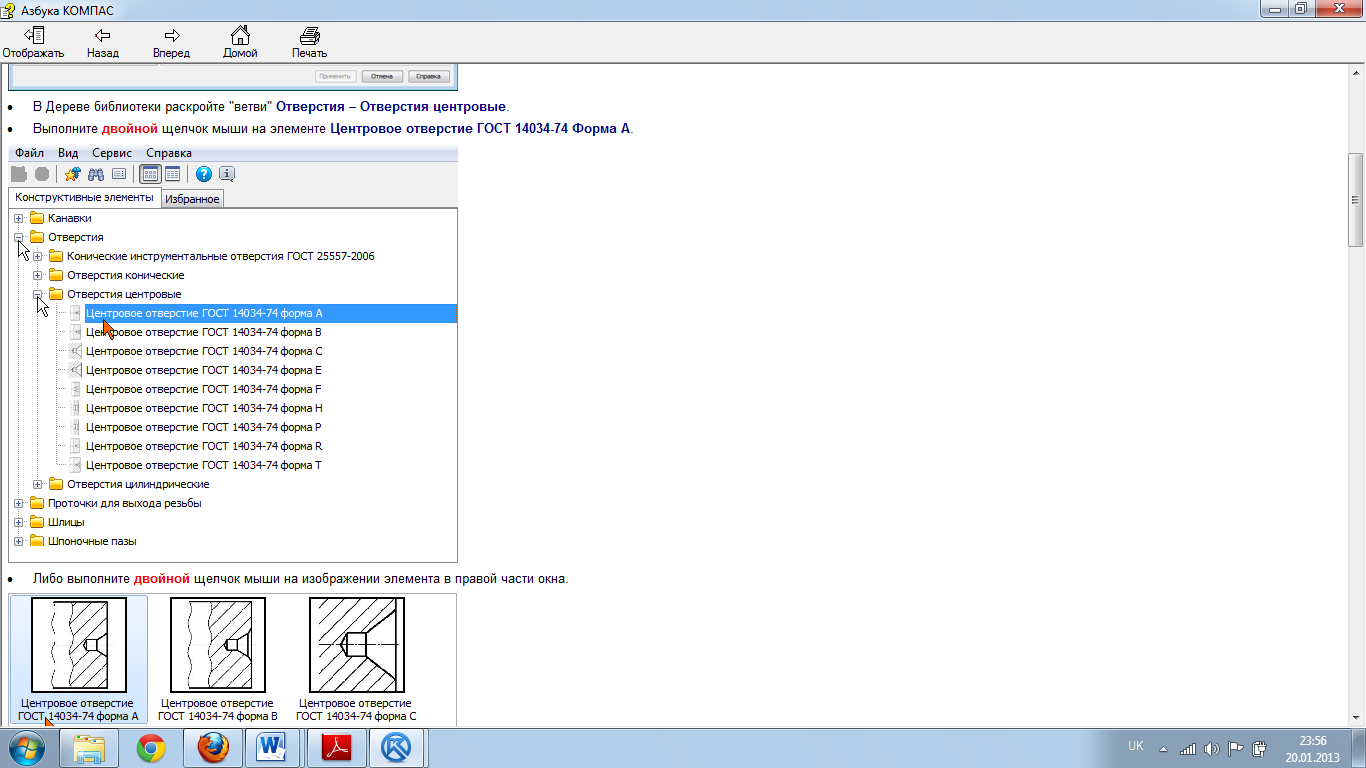Viewport: 1366px width, 768px height.
Task: Click the Отображать toolbar button
Action: [33, 43]
